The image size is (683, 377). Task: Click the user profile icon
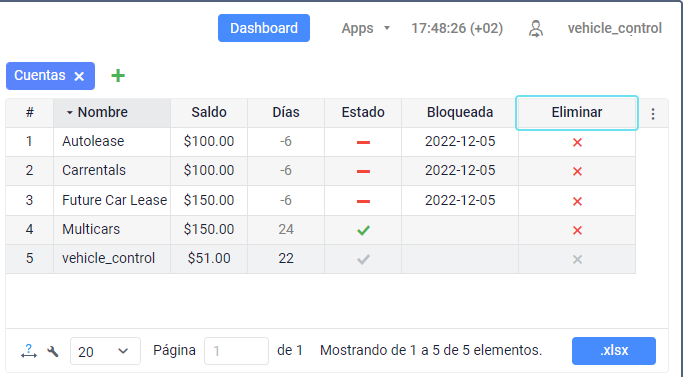536,29
